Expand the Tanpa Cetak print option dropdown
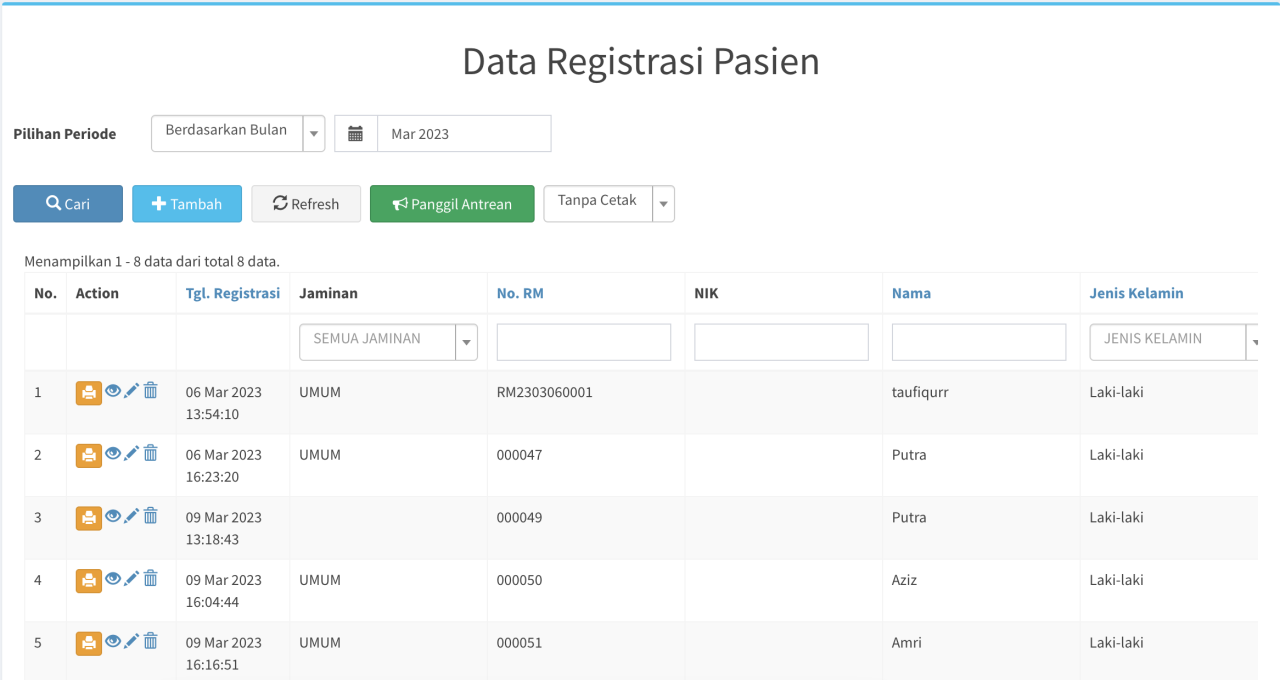Viewport: 1280px width, 680px height. tap(609, 203)
